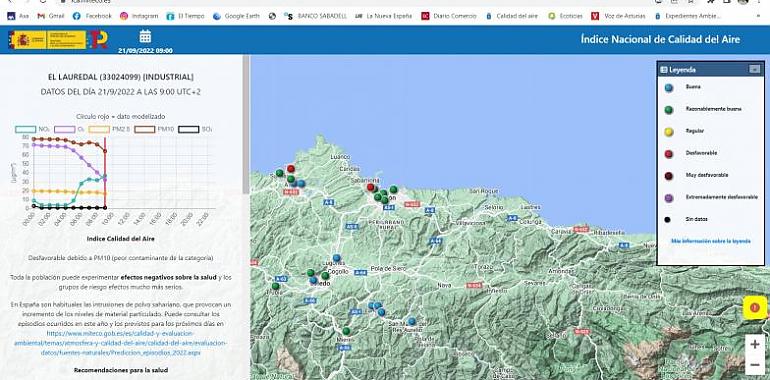Open the Ecoticias bookmark
Image resolution: width=770 pixels, height=380 pixels.
click(565, 16)
